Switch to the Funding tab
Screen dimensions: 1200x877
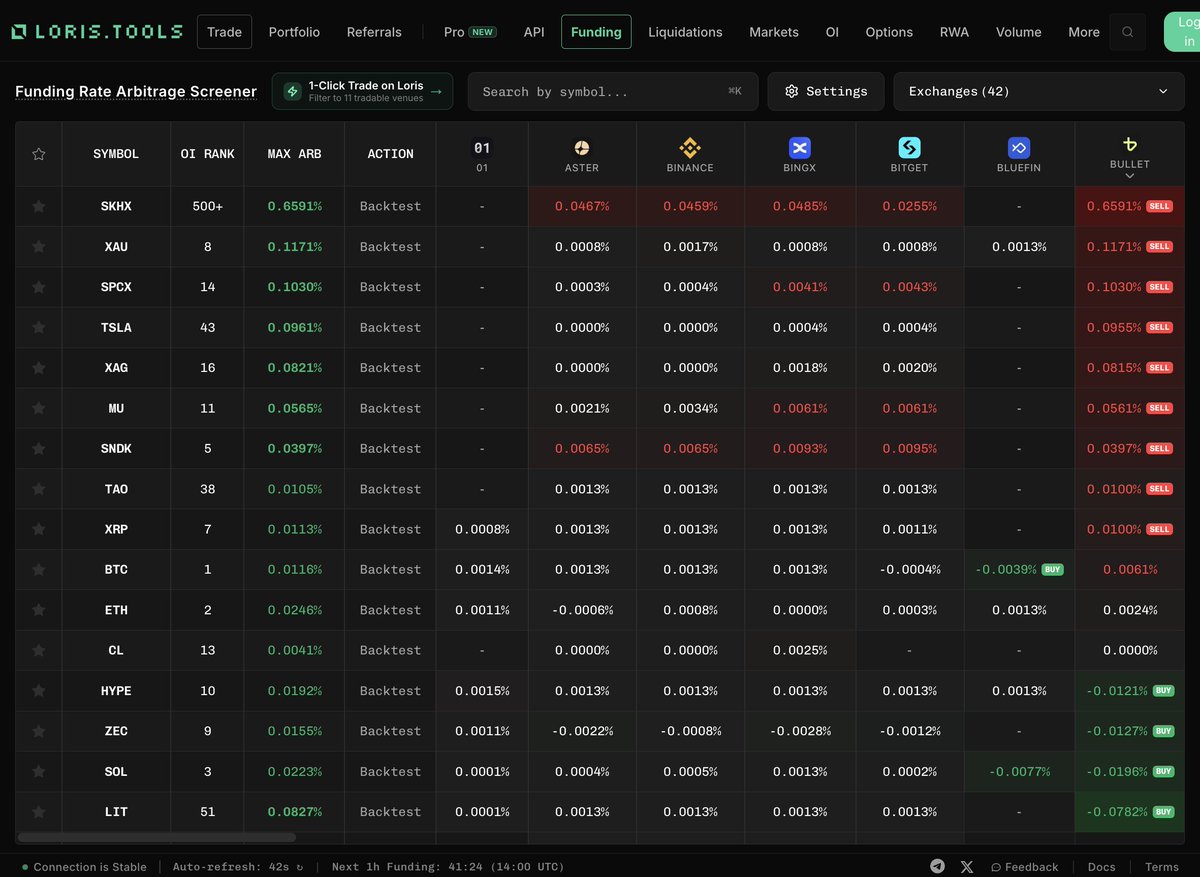tap(596, 32)
